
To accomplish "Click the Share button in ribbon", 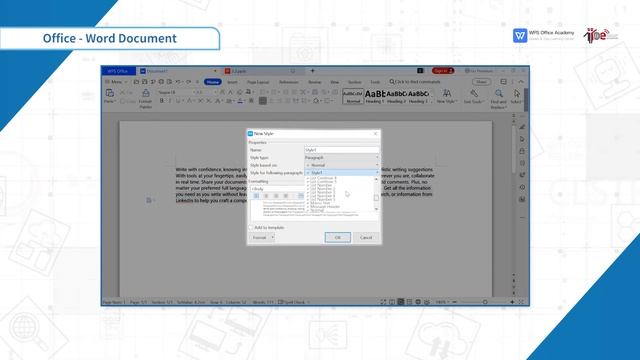I will (482, 82).
